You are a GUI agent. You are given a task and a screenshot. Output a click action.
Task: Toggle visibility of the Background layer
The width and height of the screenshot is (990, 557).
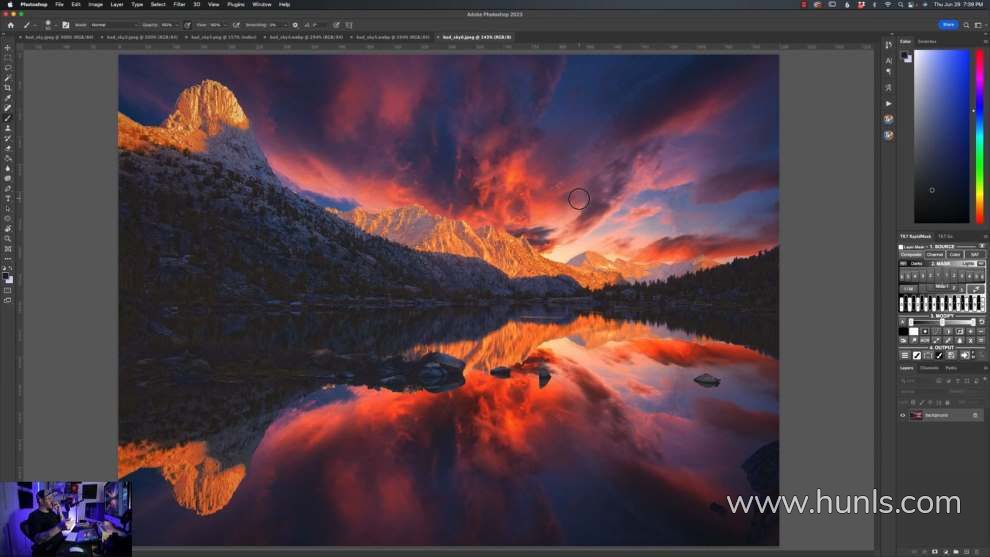(x=902, y=415)
